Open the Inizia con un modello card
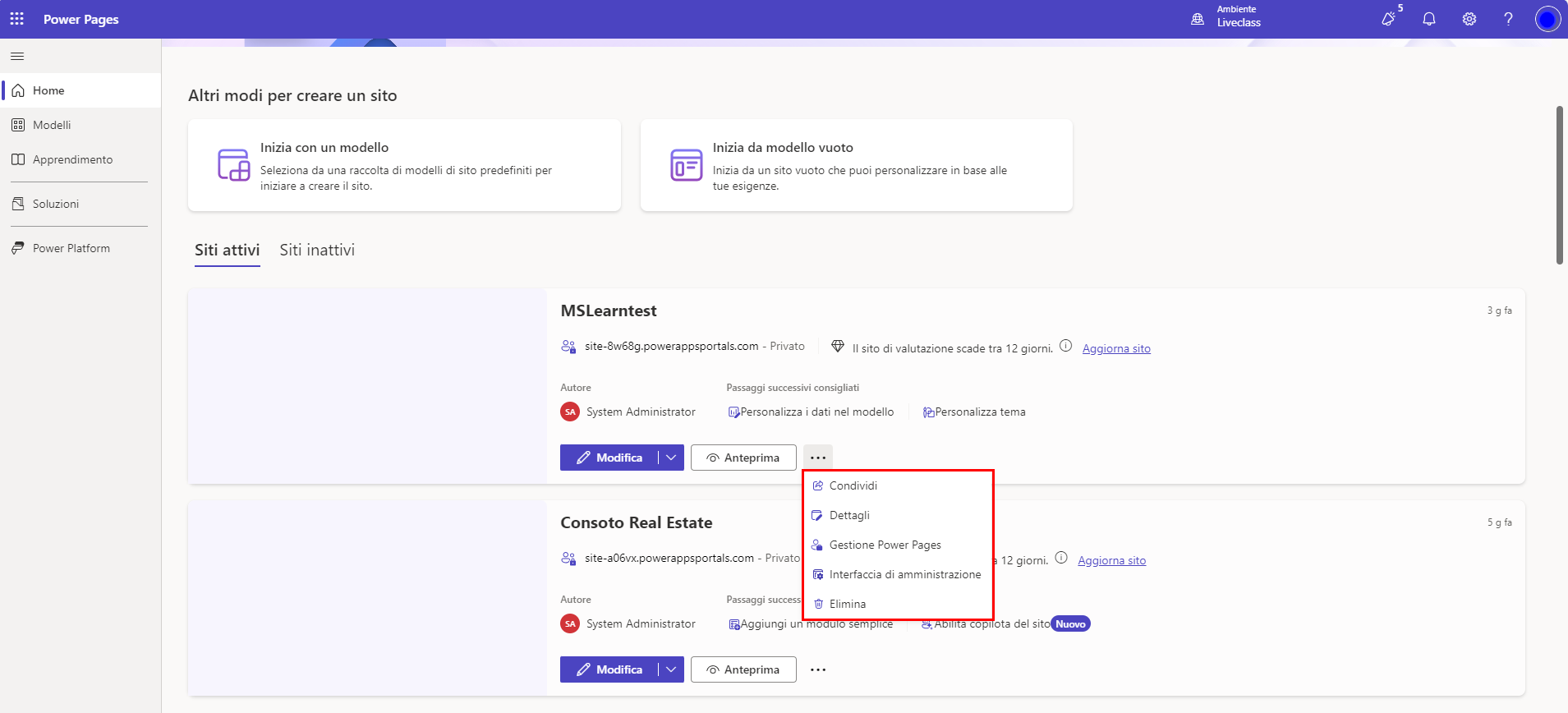 pos(404,165)
